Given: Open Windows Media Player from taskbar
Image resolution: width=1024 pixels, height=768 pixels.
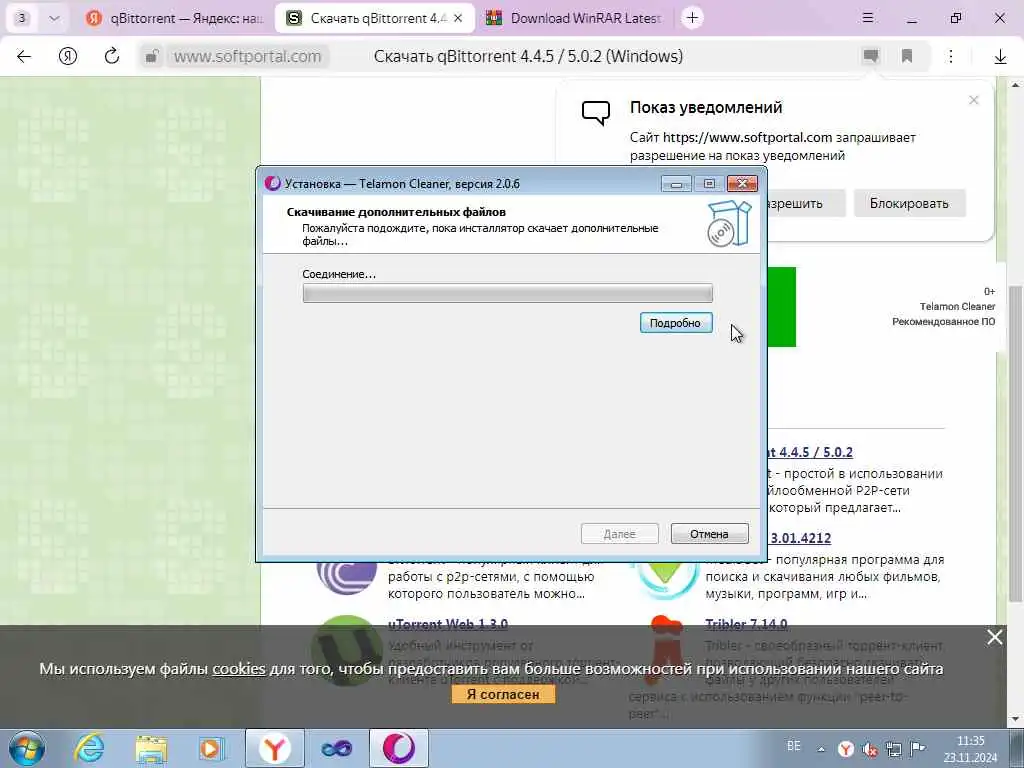Looking at the screenshot, I should tap(212, 748).
